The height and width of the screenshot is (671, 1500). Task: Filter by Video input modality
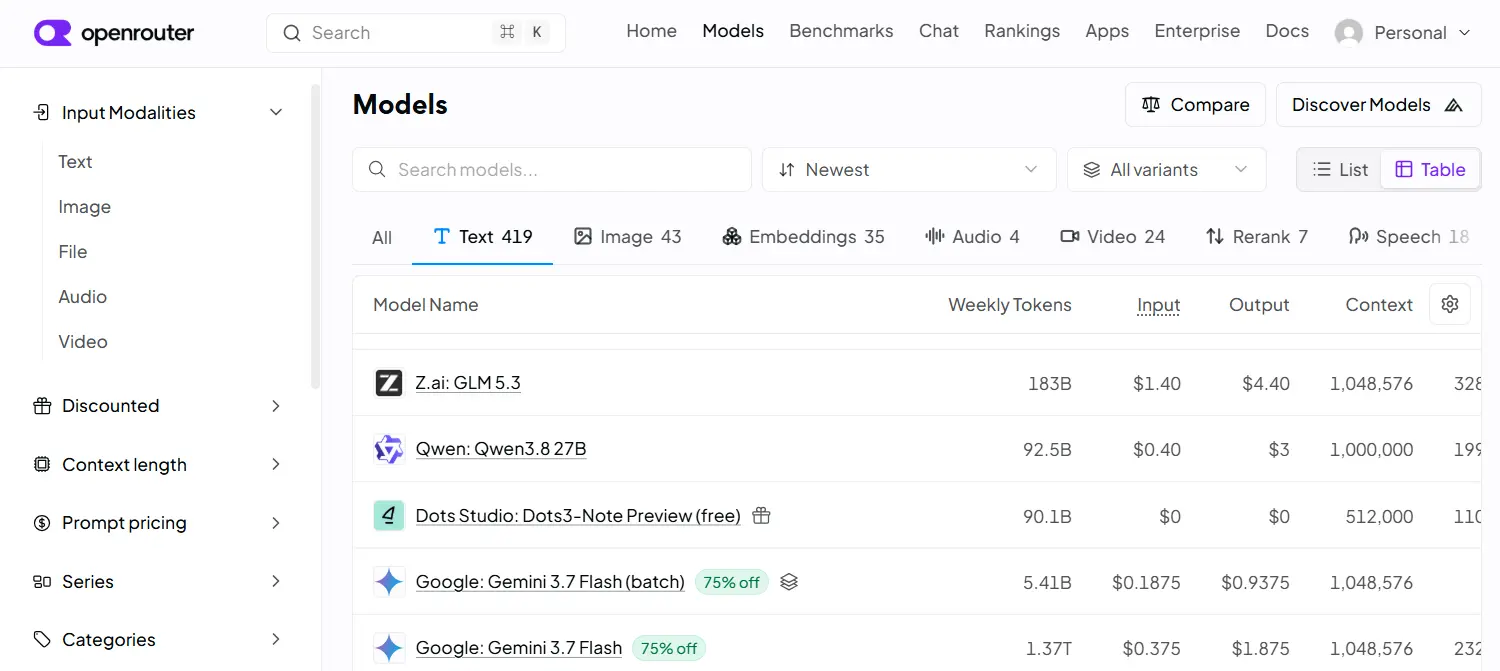click(x=83, y=341)
